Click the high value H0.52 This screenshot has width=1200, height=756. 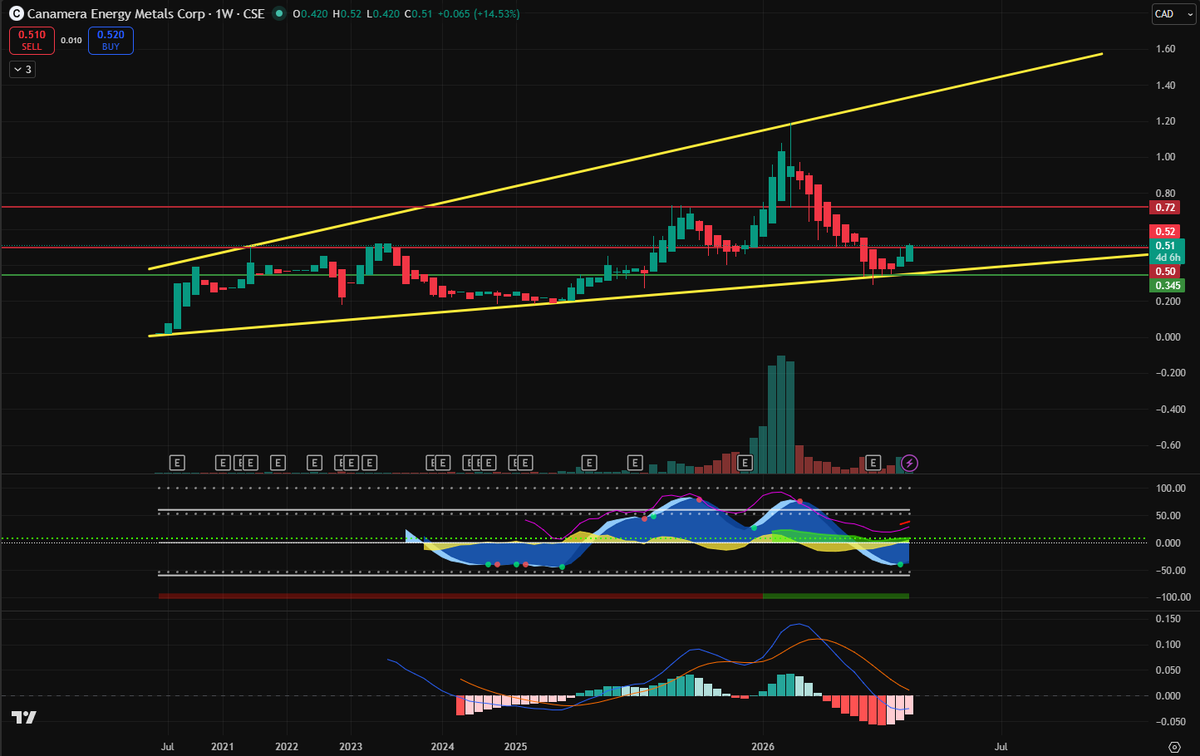346,14
